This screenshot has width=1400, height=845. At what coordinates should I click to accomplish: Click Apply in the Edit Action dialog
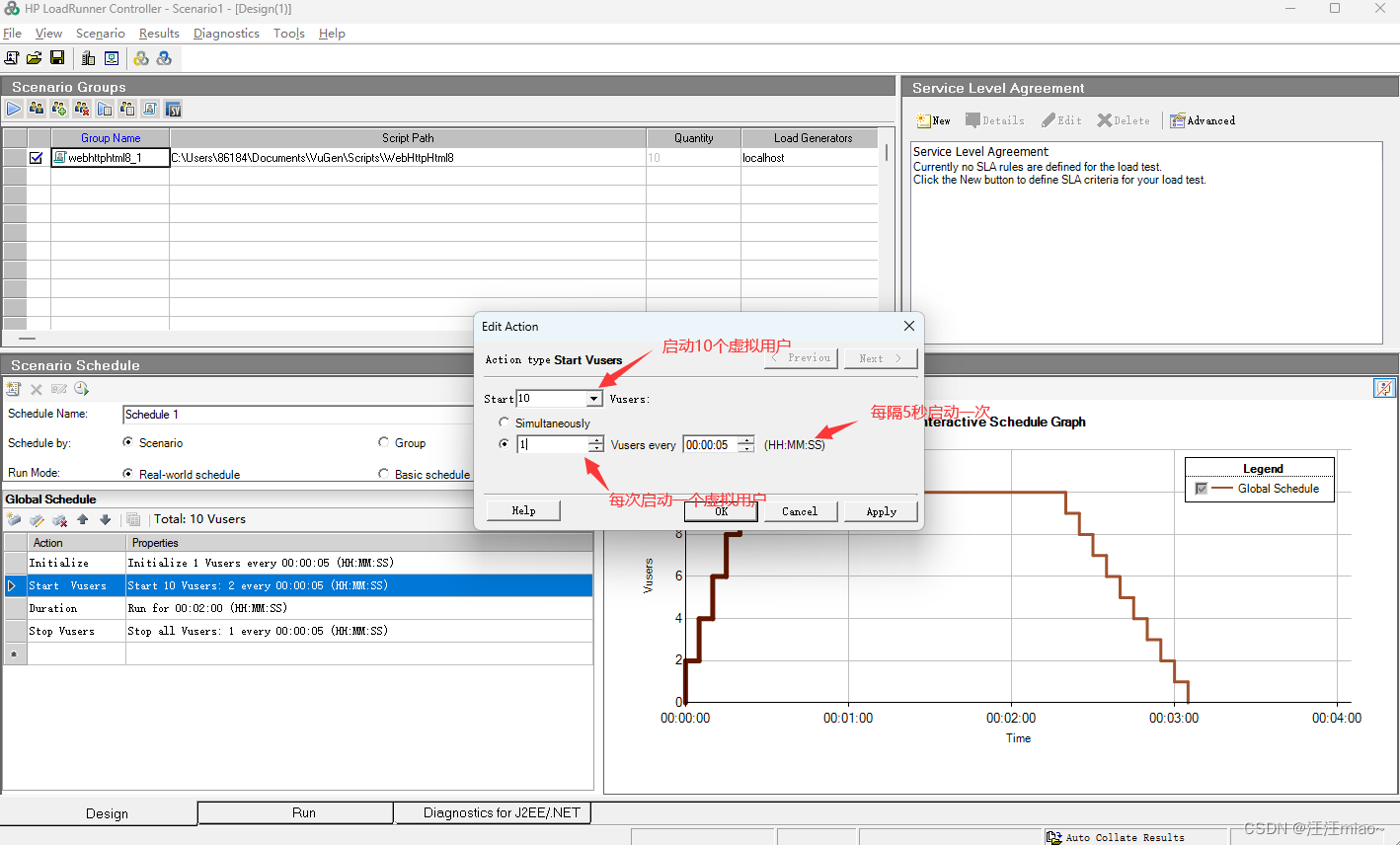(881, 511)
